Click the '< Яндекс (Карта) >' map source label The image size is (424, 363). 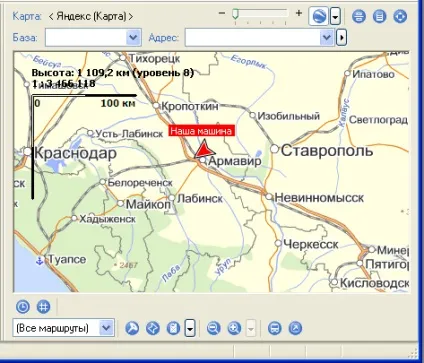coord(91,16)
